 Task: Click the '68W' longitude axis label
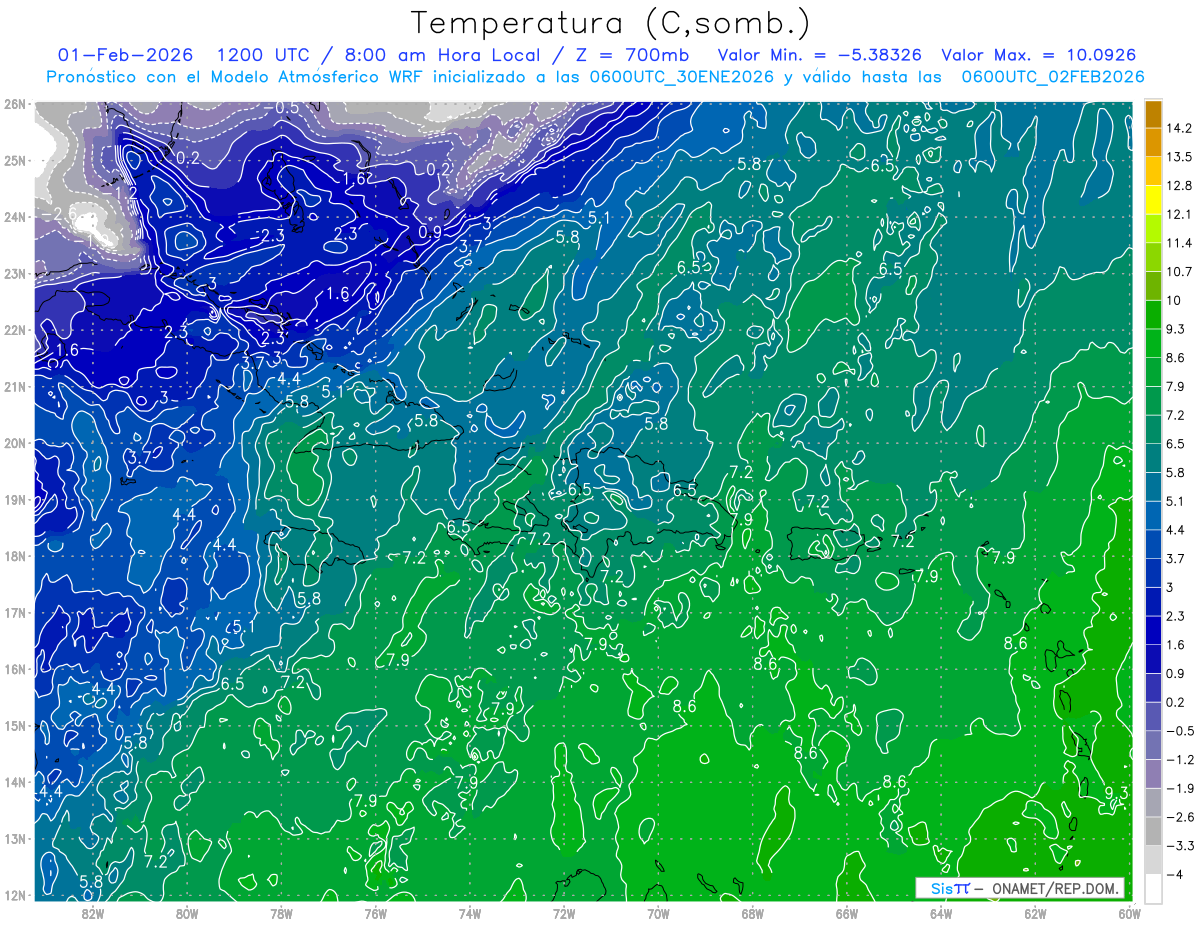pyautogui.click(x=753, y=912)
